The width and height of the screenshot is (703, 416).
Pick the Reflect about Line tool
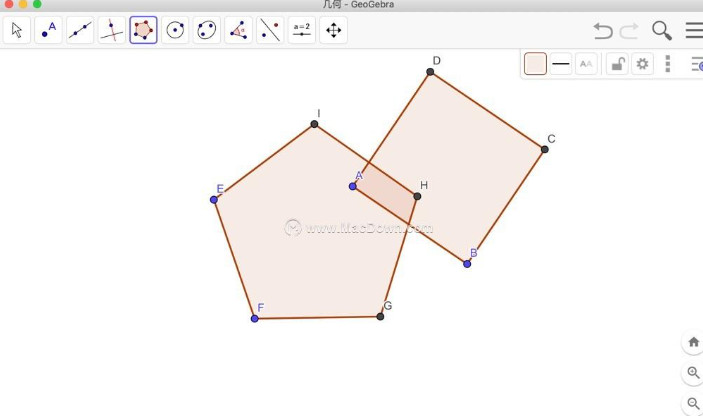[270, 30]
